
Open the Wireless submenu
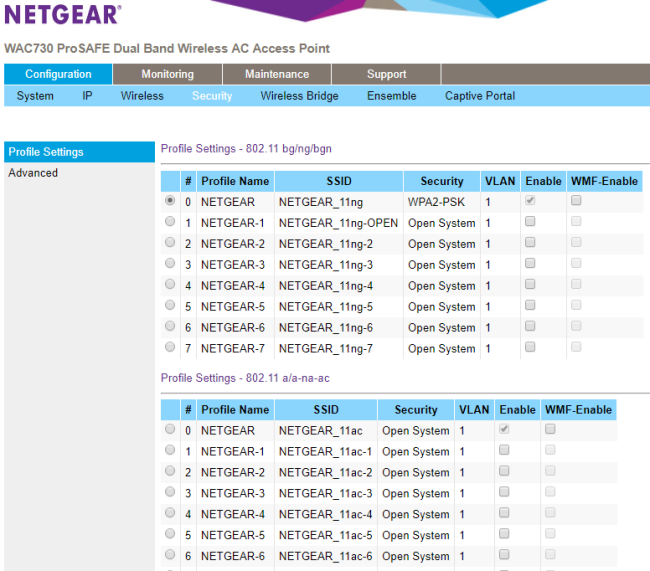(142, 96)
